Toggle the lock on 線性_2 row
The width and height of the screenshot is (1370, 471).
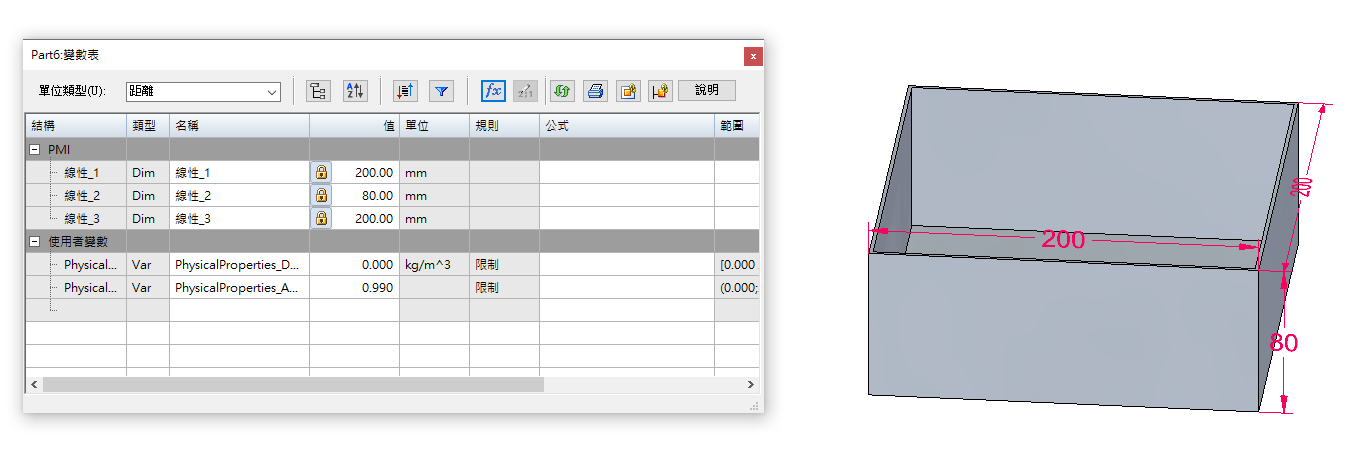(x=321, y=195)
